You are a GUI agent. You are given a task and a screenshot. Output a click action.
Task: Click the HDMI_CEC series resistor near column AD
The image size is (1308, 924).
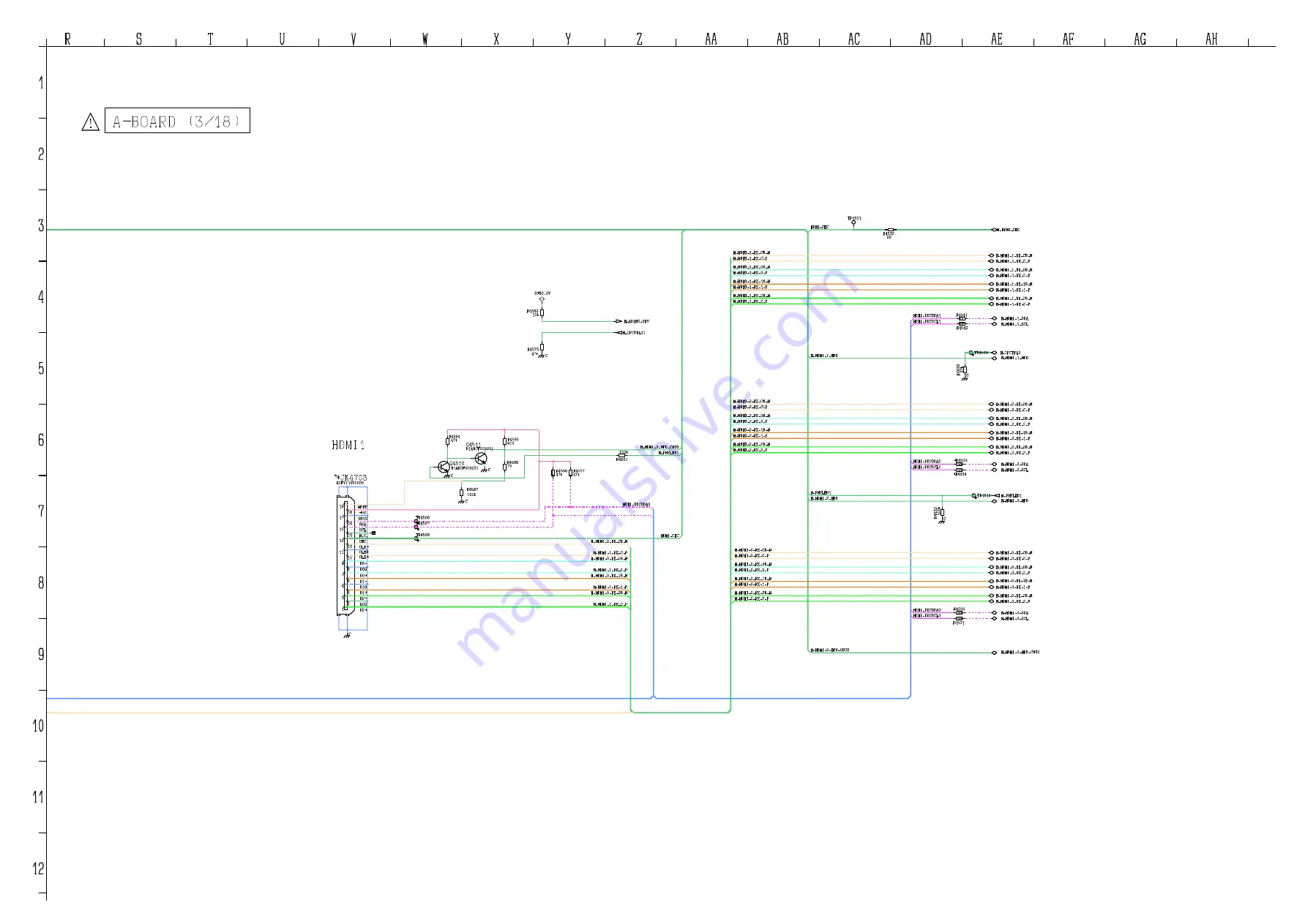pos(891,230)
